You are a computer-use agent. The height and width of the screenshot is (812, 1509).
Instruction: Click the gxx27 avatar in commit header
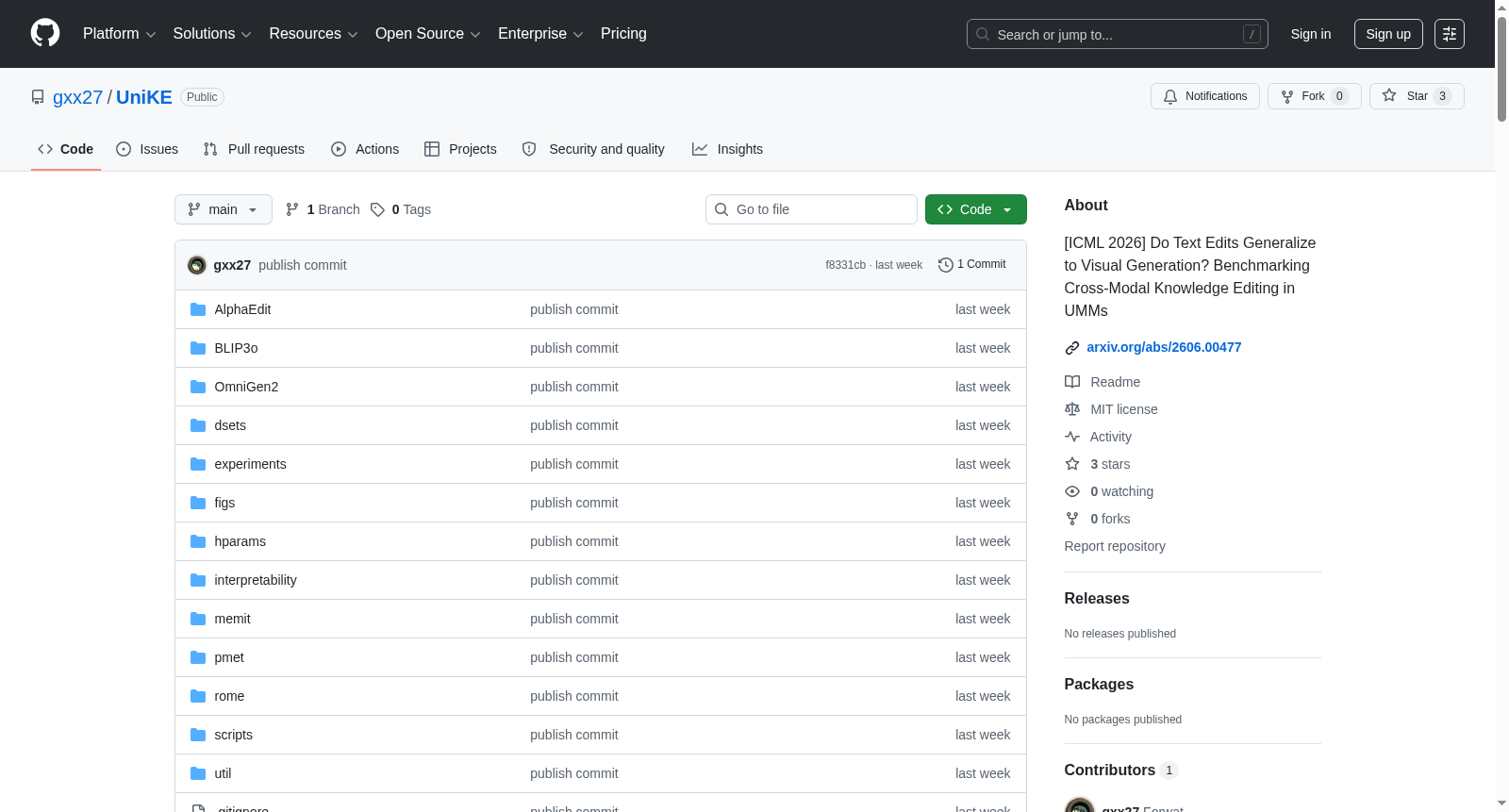[197, 265]
